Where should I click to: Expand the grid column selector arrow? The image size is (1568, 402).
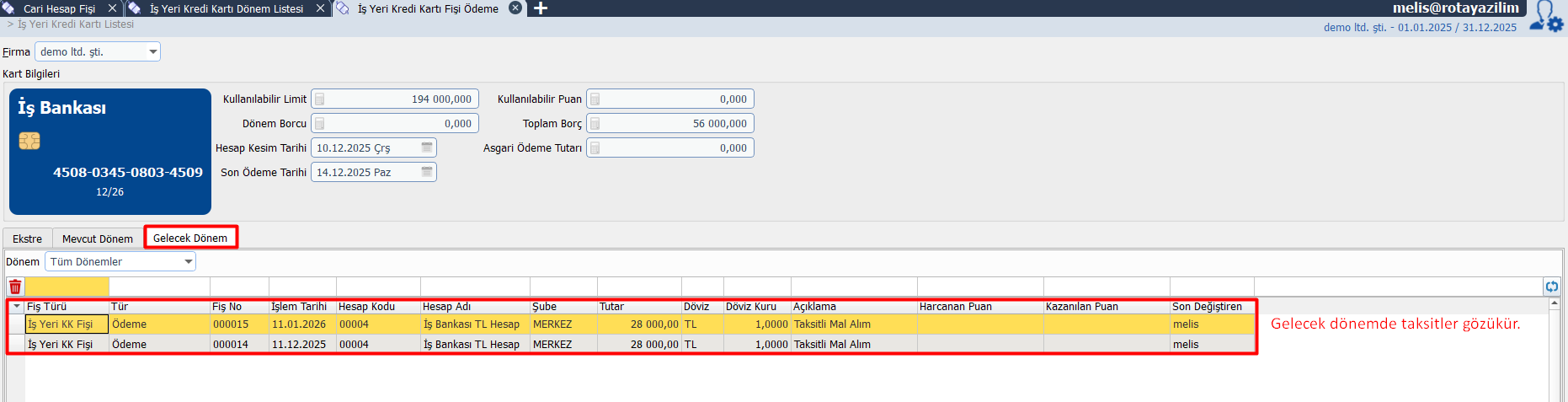[16, 307]
